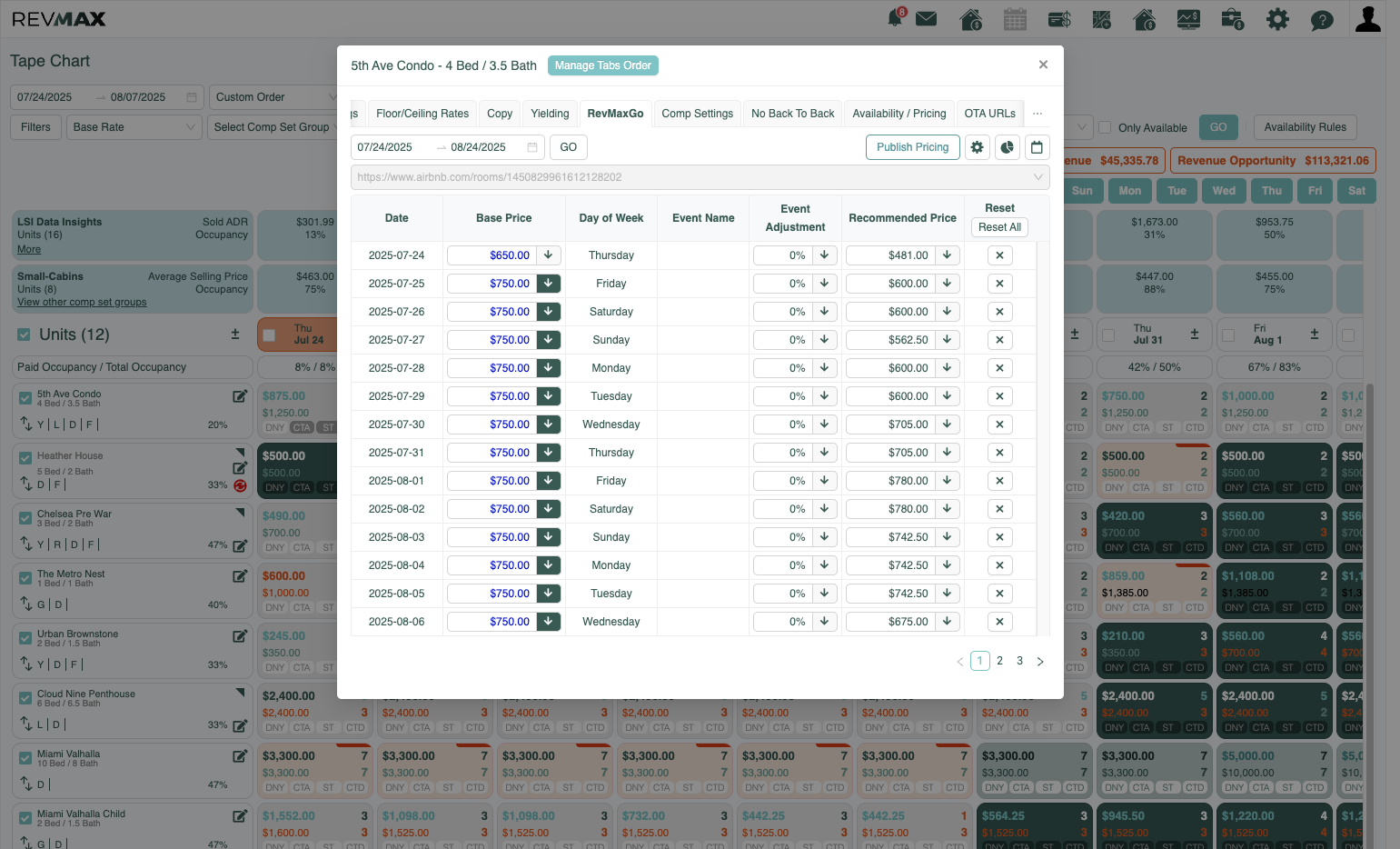Open the mail envelope icon
Screen dimensions: 1400x849
point(926,18)
